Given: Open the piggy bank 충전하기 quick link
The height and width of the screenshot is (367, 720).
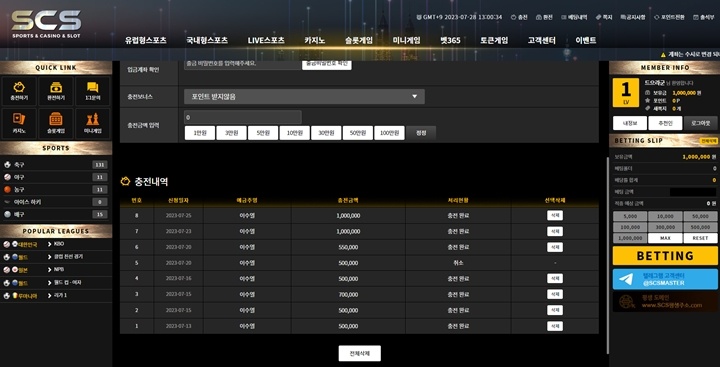Looking at the screenshot, I should (19, 91).
